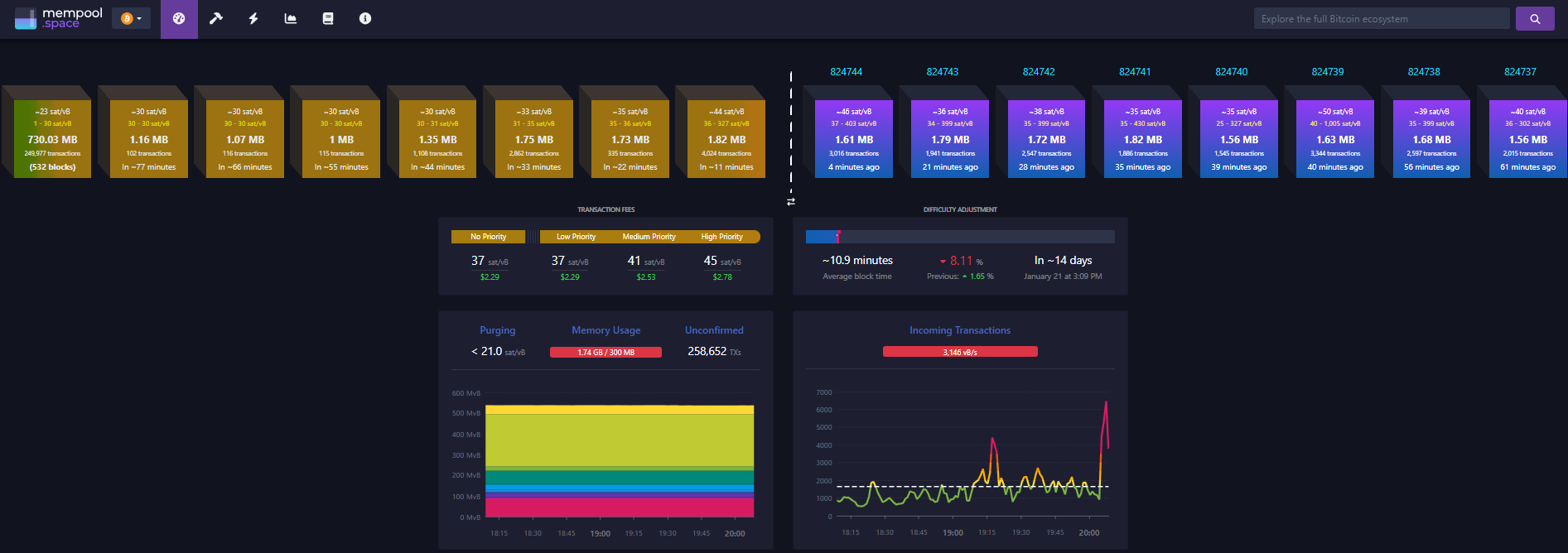
Task: Open mined block 824739
Action: pyautogui.click(x=1335, y=139)
